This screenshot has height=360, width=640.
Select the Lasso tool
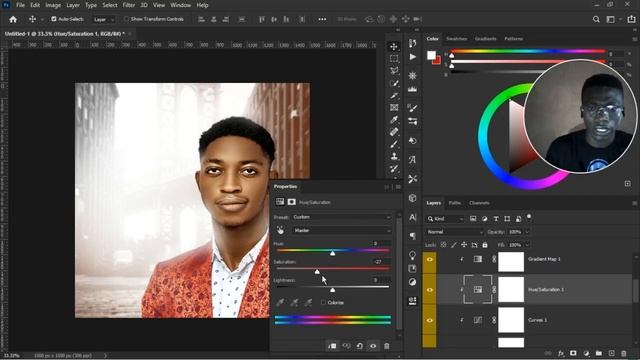pos(394,71)
